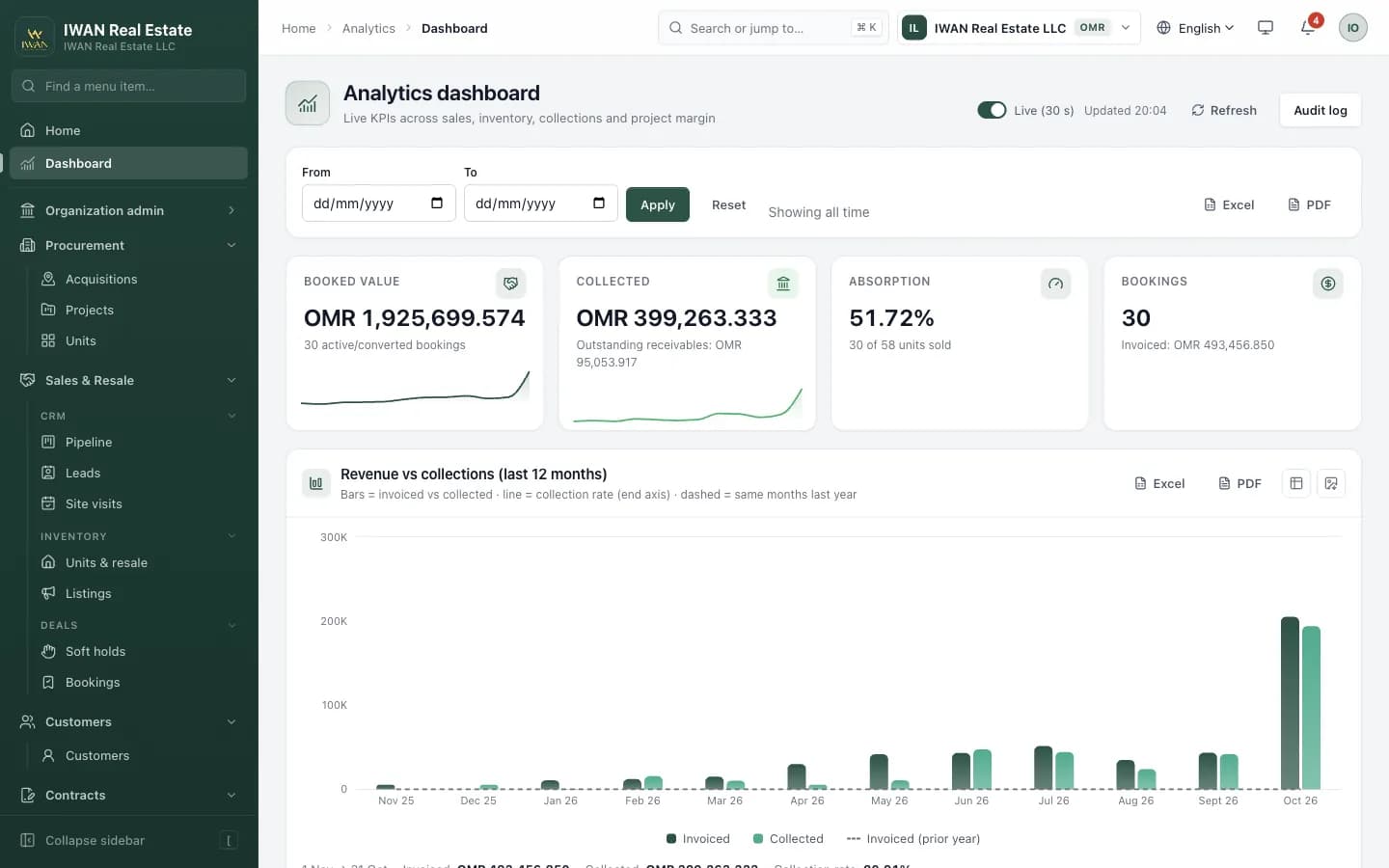Toggle the Invoiced (prior year) legend series
Screen dimensions: 1389x868
point(912,839)
